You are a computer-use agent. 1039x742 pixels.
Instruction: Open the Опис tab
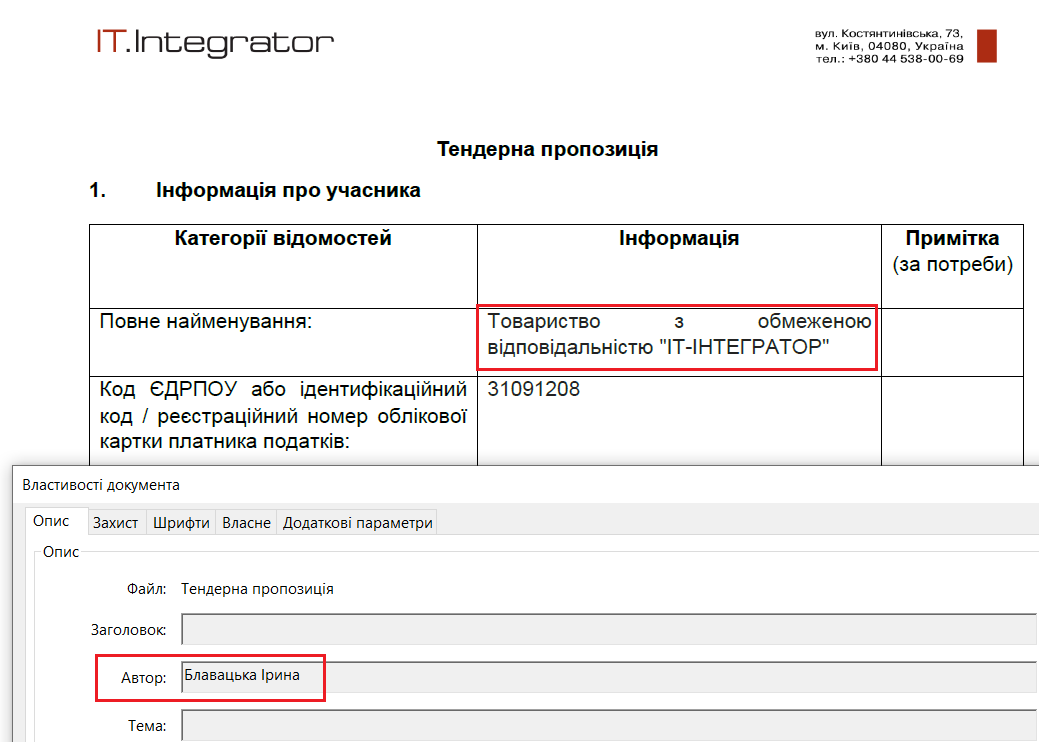click(x=51, y=522)
